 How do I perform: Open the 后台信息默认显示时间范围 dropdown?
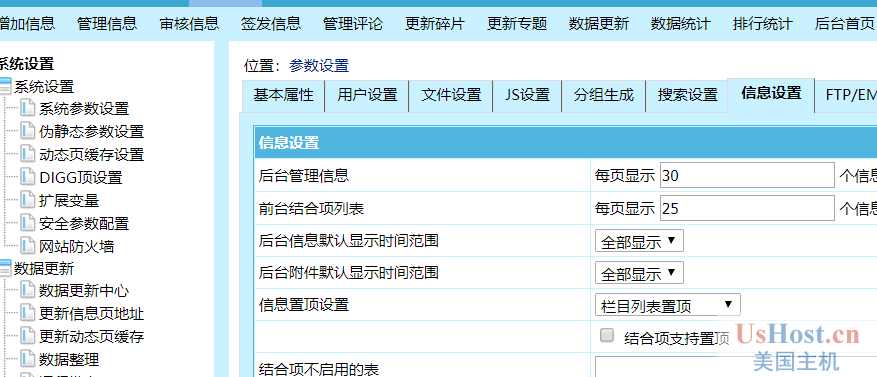tap(639, 242)
